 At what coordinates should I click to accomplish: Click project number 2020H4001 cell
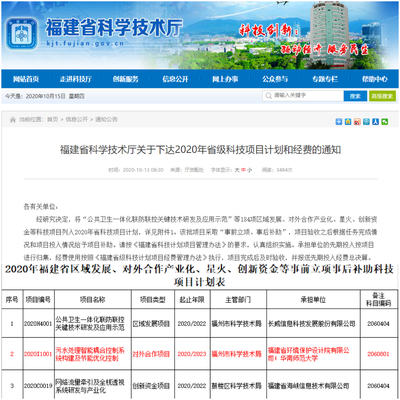pyautogui.click(x=38, y=324)
